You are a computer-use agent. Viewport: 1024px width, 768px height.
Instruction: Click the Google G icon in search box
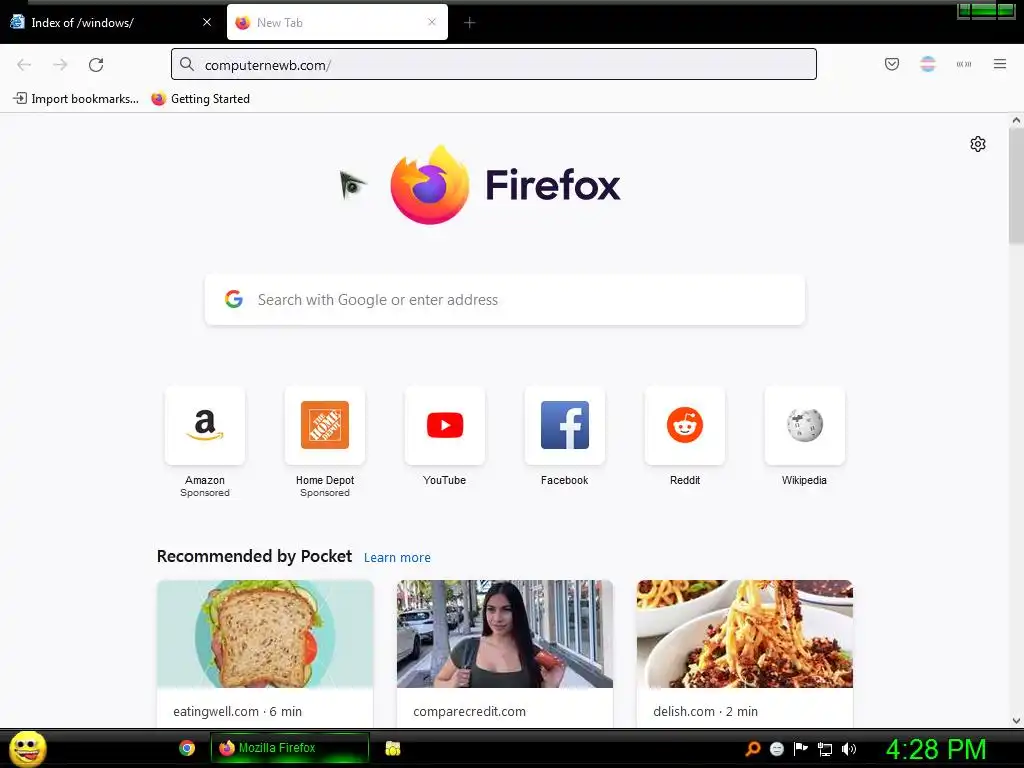coord(234,299)
